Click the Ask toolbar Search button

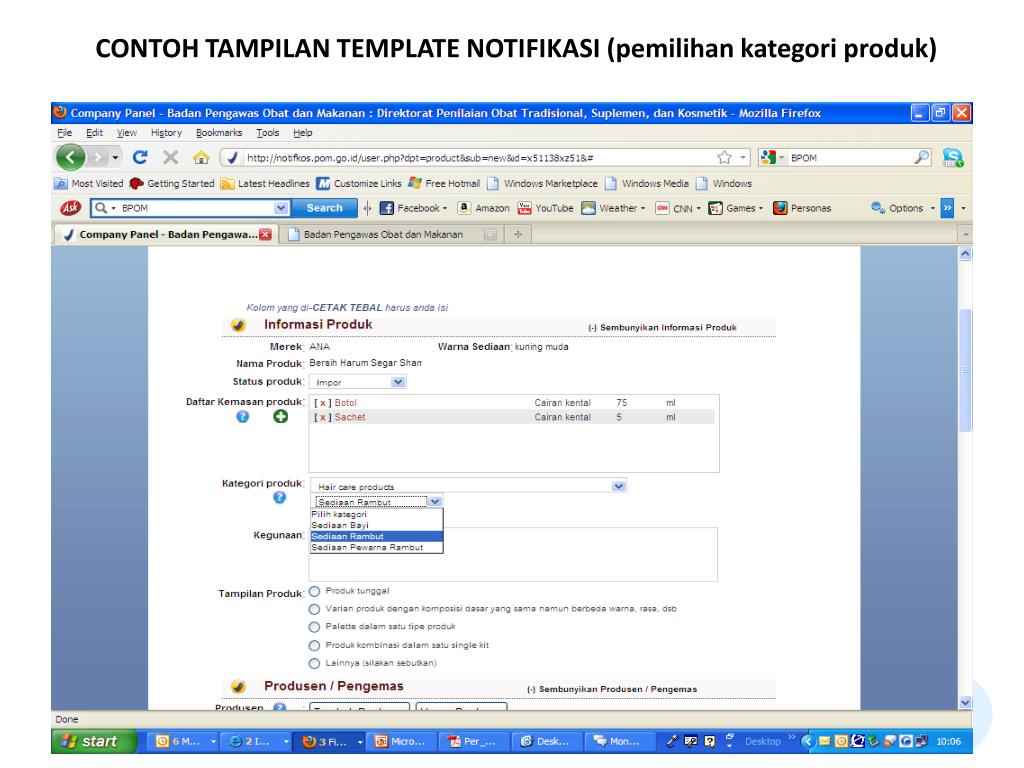point(325,208)
